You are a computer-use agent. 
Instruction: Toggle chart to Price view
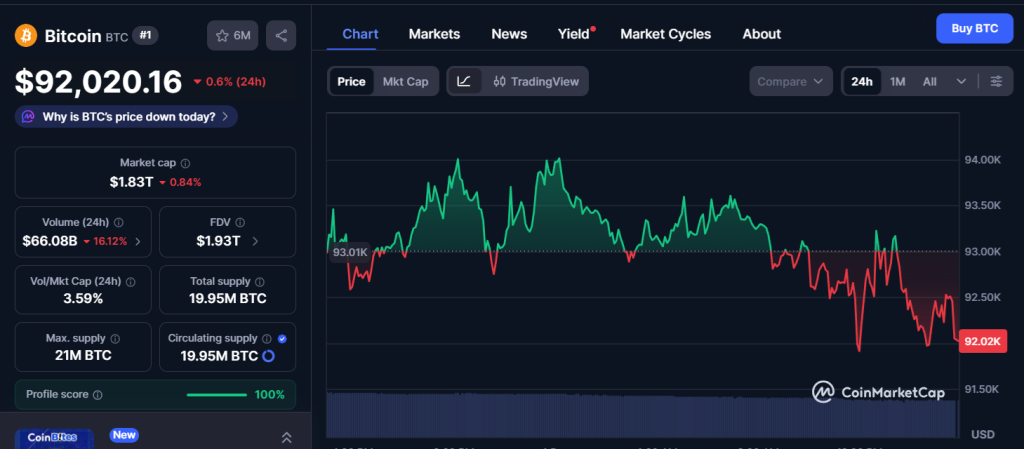pos(351,82)
